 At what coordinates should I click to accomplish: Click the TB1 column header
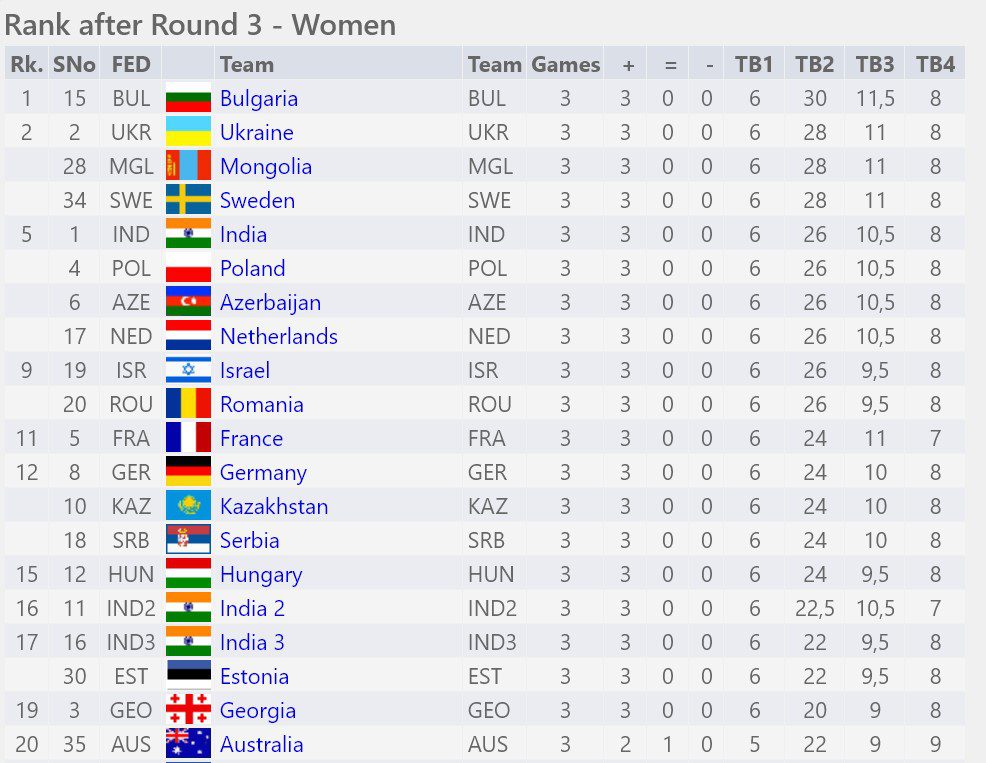click(753, 64)
